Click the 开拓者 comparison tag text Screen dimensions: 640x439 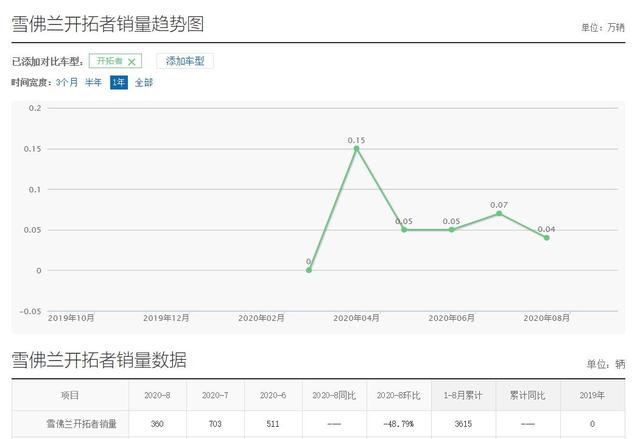pos(109,61)
